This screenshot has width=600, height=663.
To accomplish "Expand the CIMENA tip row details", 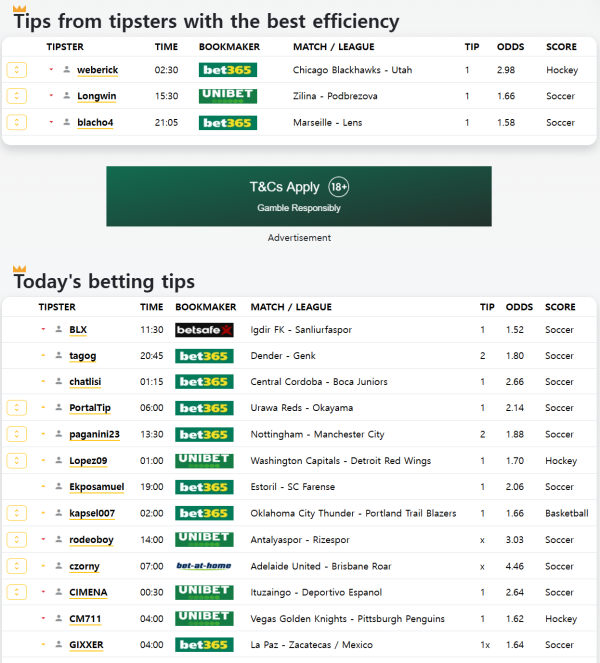I will (16, 592).
